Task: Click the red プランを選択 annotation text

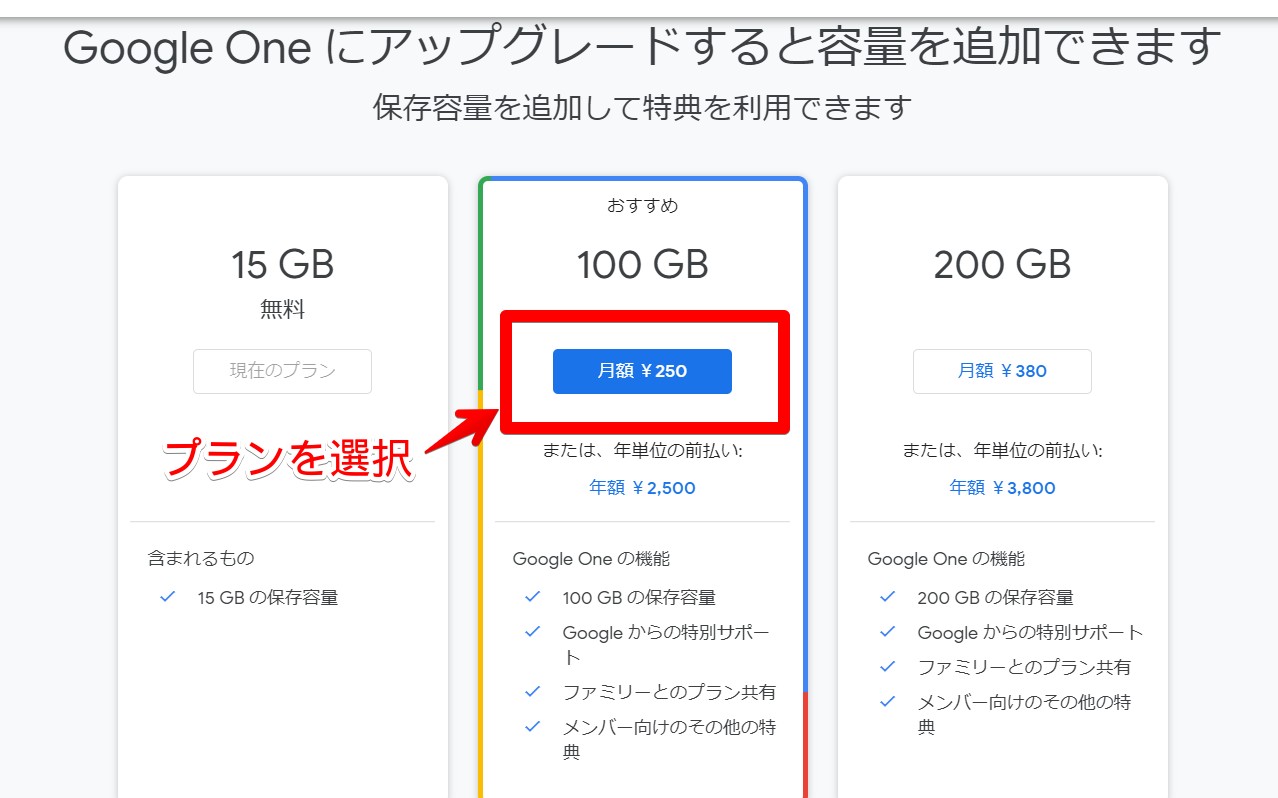Action: [x=288, y=459]
